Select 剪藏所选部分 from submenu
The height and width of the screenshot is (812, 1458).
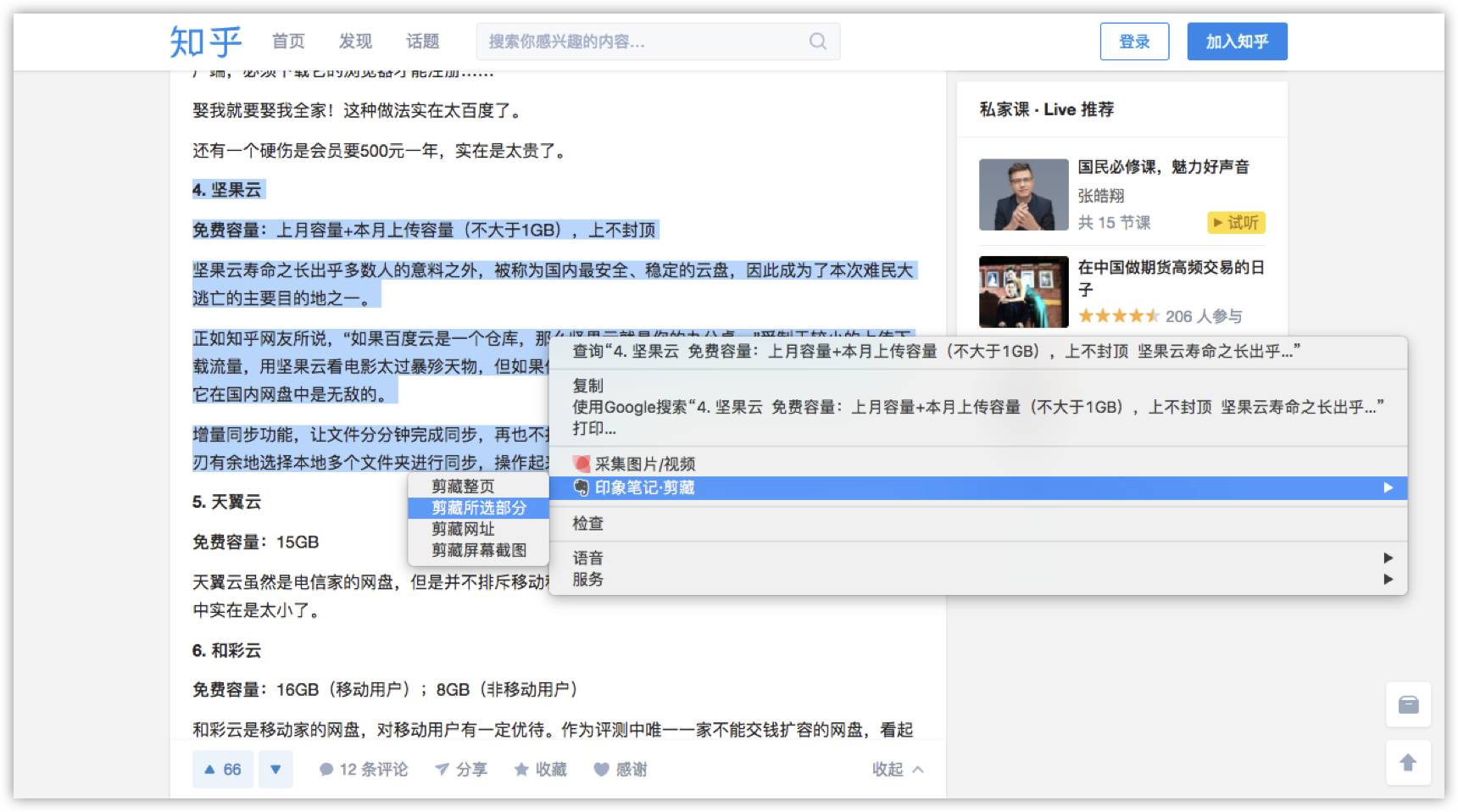[479, 507]
